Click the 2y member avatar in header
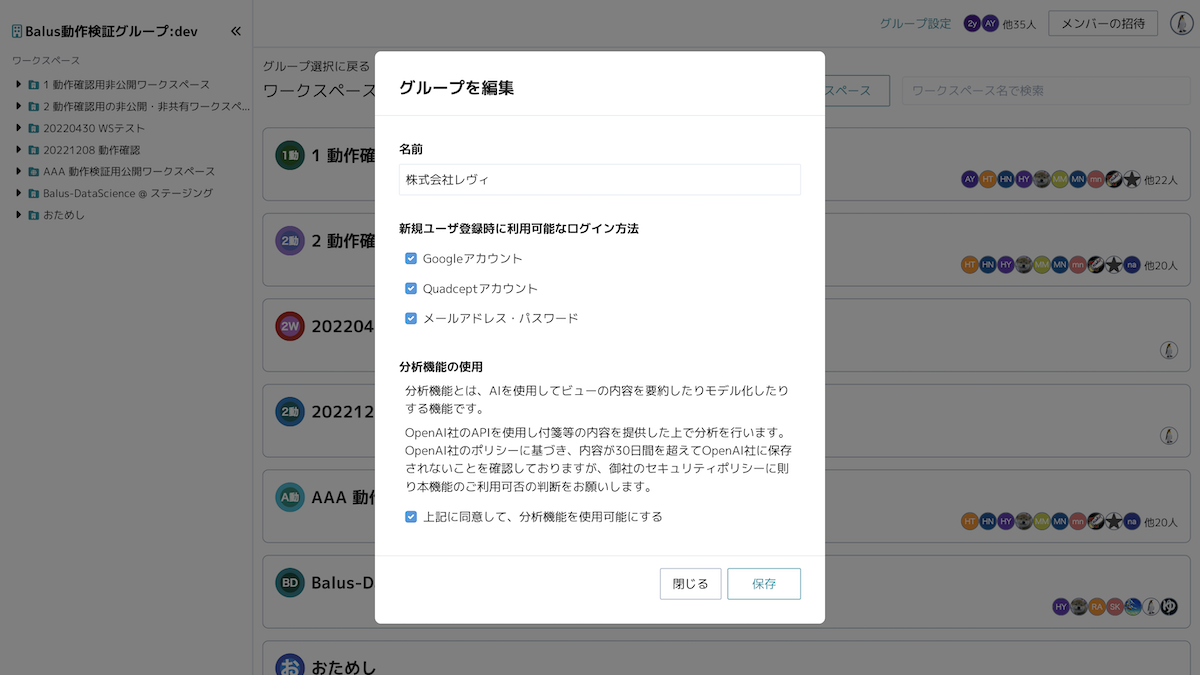The height and width of the screenshot is (675, 1200). [x=972, y=23]
